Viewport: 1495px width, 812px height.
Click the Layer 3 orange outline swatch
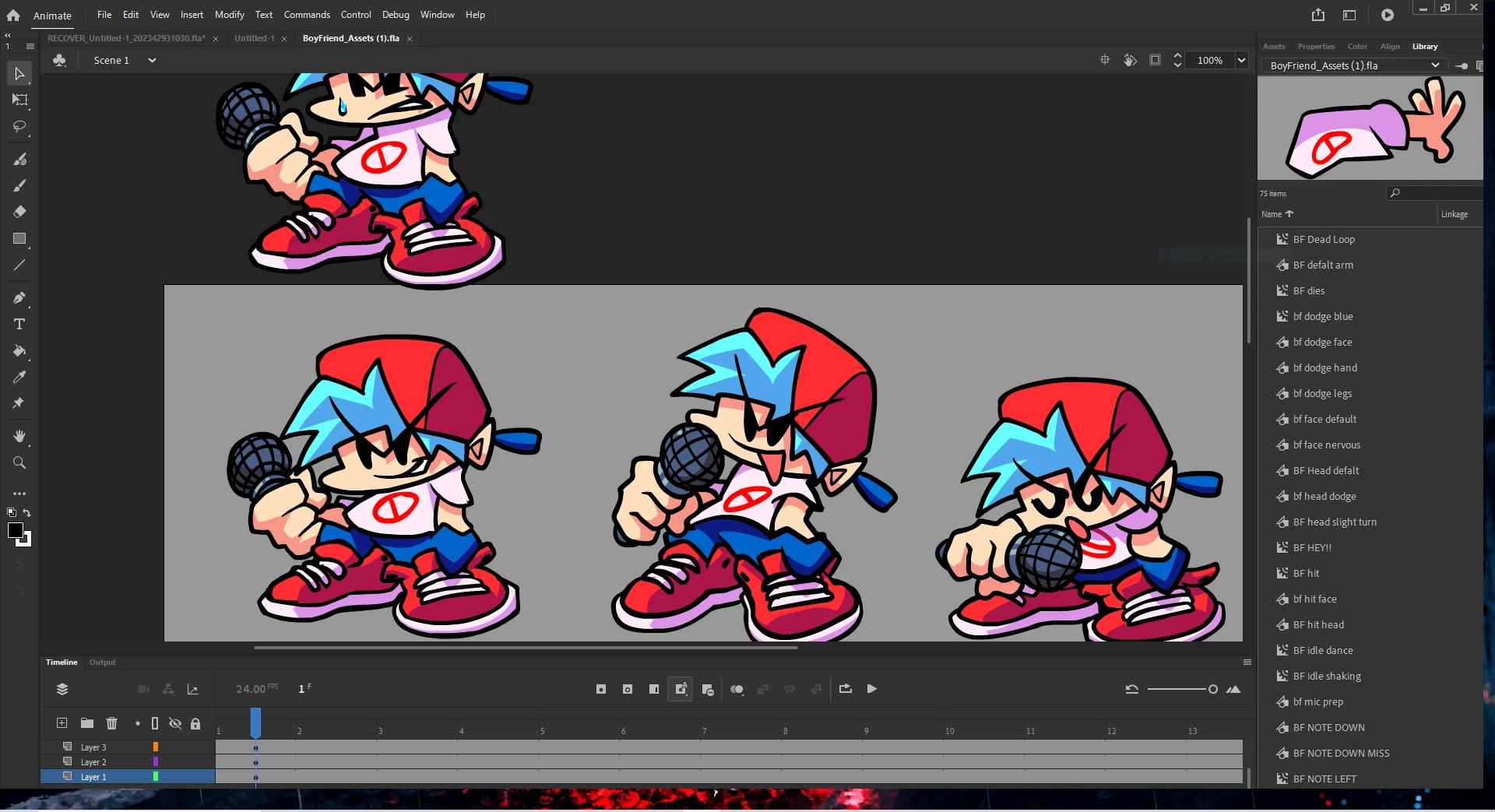[x=156, y=747]
